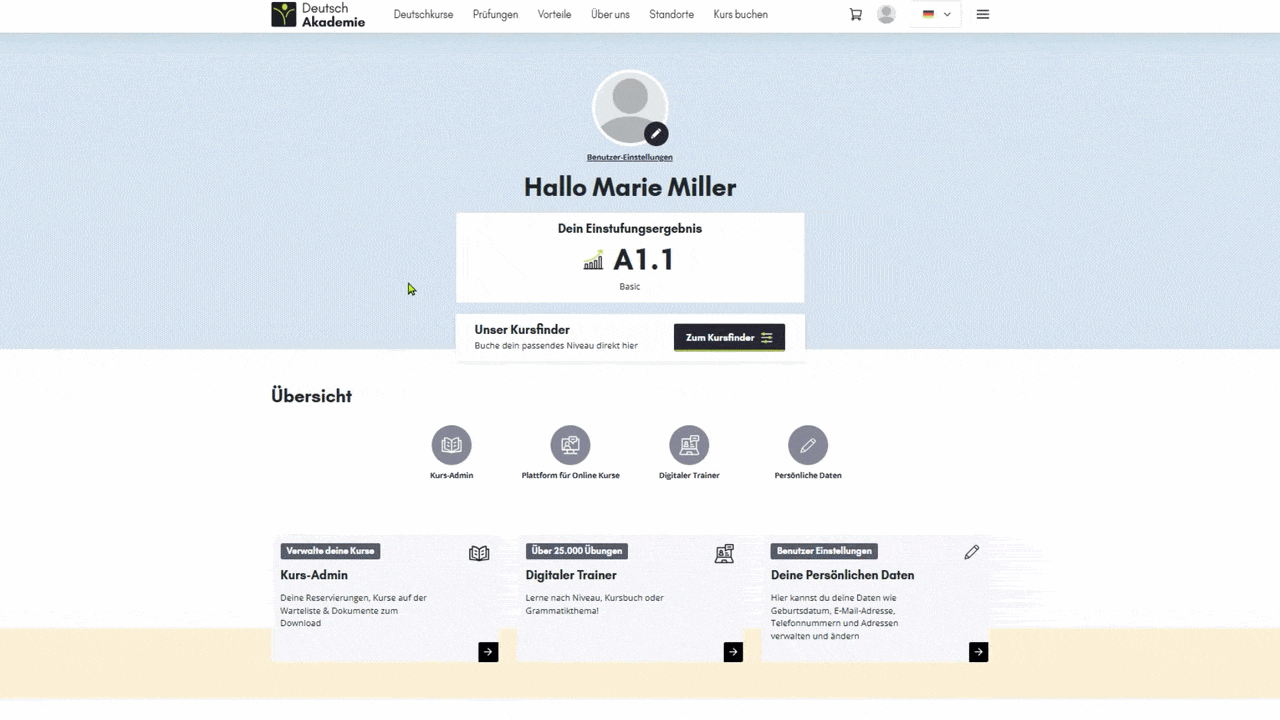Click the Benutzer Einstellungen card badge
This screenshot has height=720, width=1280.
[824, 551]
